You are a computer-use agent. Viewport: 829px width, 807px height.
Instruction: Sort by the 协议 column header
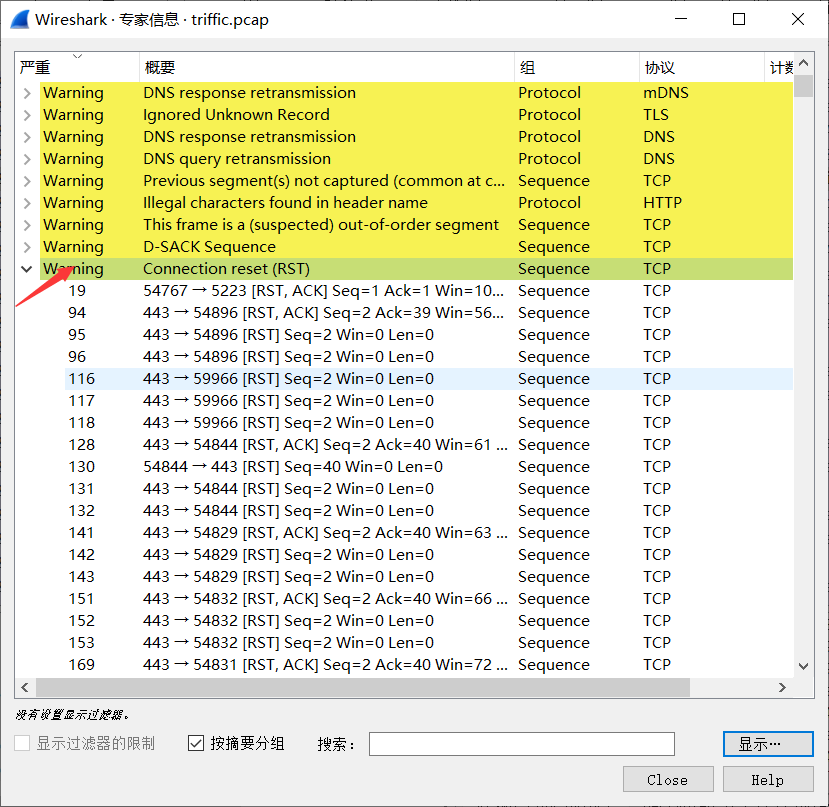tap(702, 67)
